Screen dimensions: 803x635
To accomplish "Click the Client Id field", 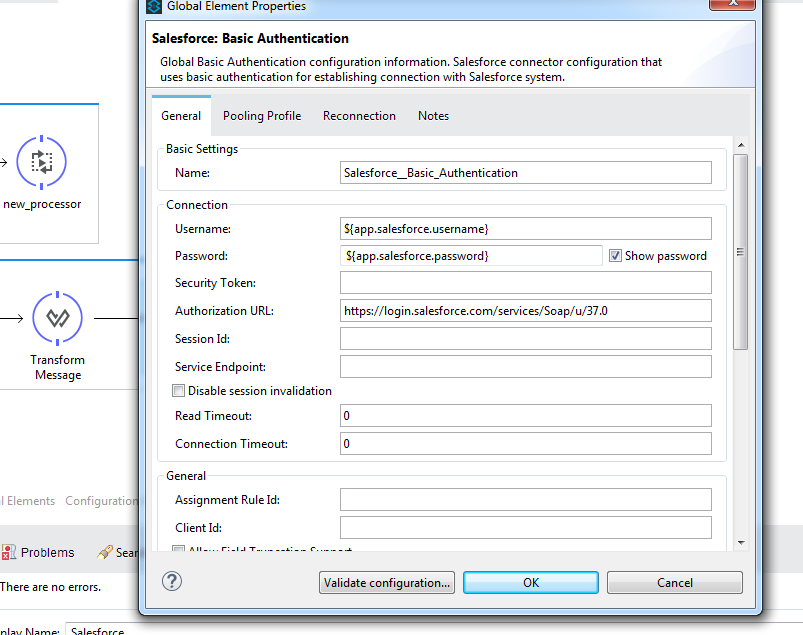I will pyautogui.click(x=525, y=527).
